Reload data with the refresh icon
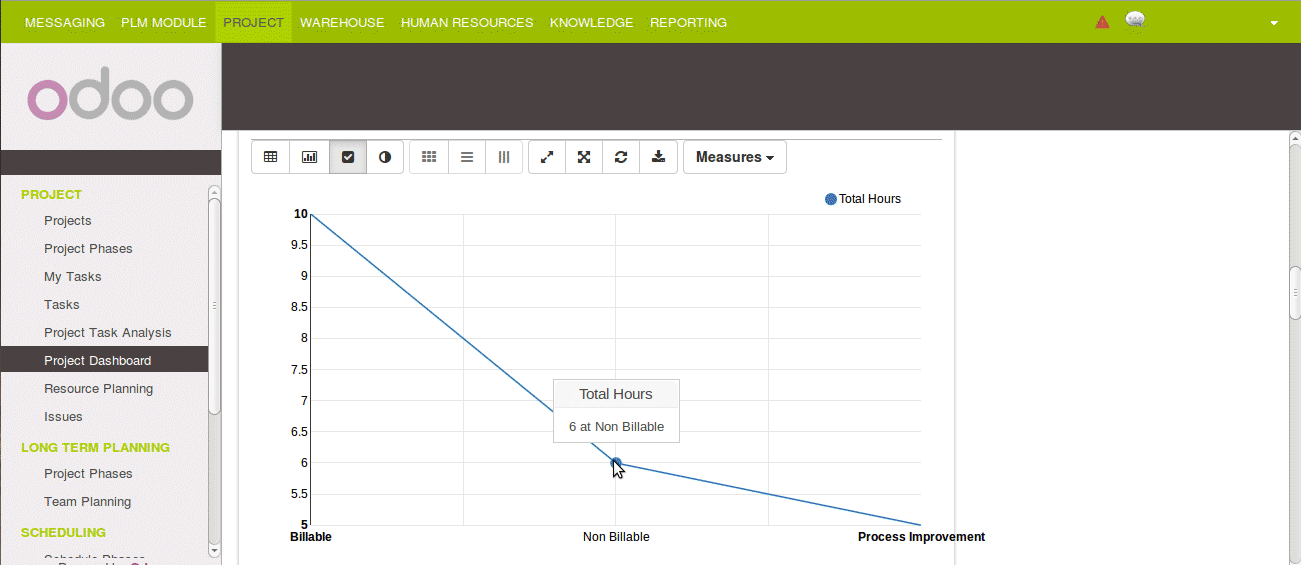This screenshot has width=1301, height=565. [621, 157]
